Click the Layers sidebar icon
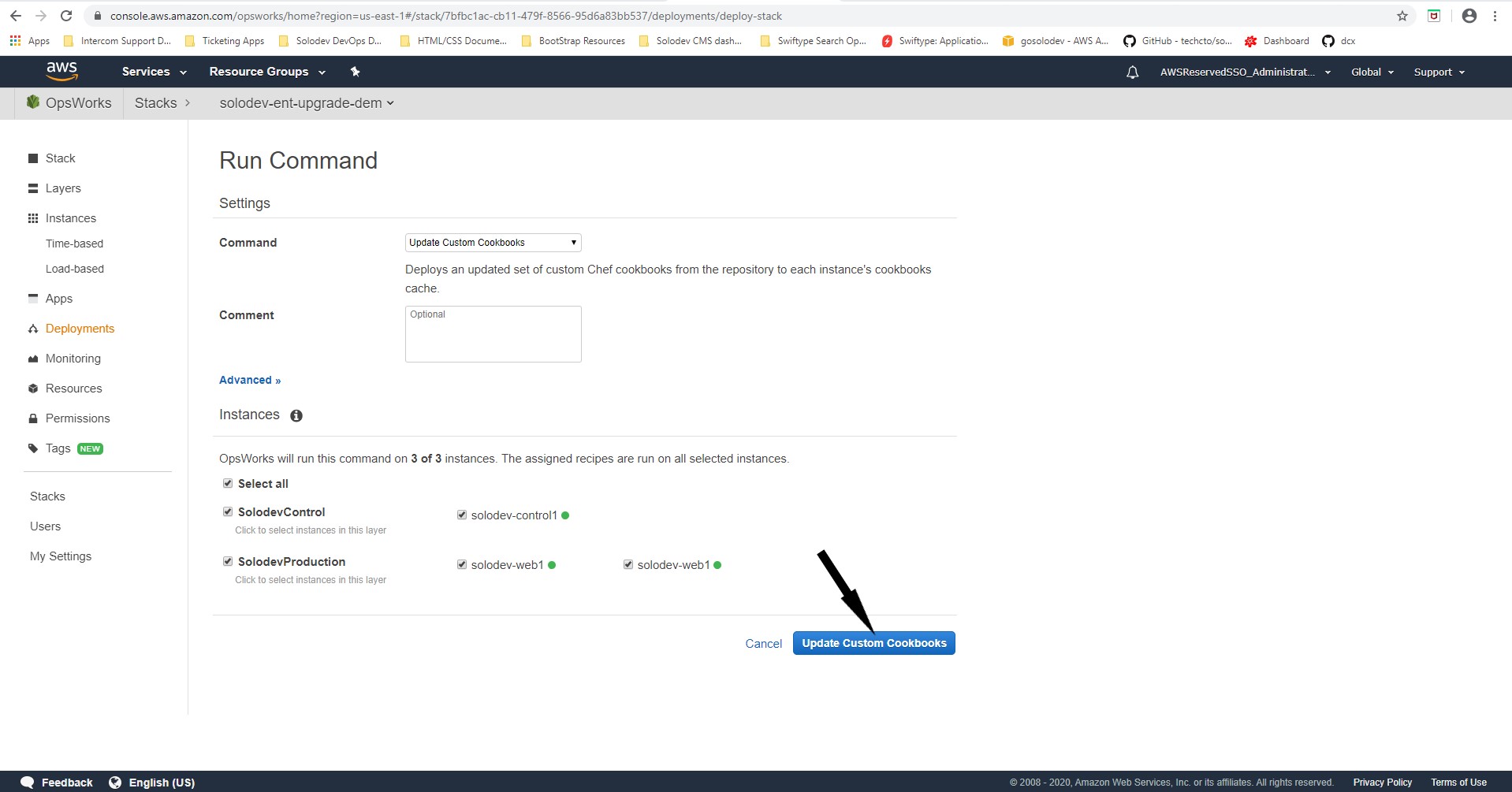Image resolution: width=1512 pixels, height=792 pixels. 33,188
